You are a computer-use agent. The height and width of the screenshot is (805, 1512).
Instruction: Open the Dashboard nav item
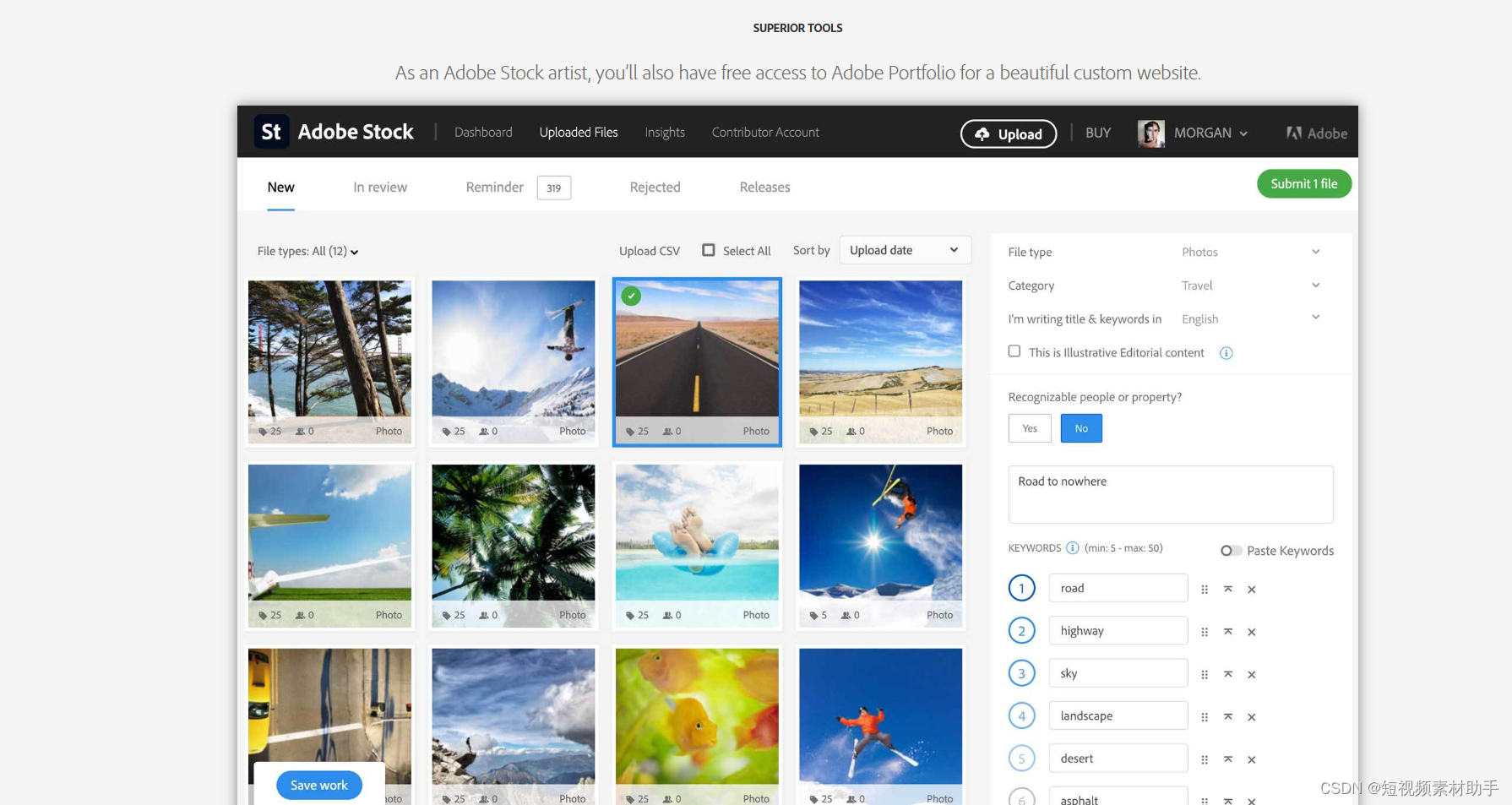tap(483, 132)
